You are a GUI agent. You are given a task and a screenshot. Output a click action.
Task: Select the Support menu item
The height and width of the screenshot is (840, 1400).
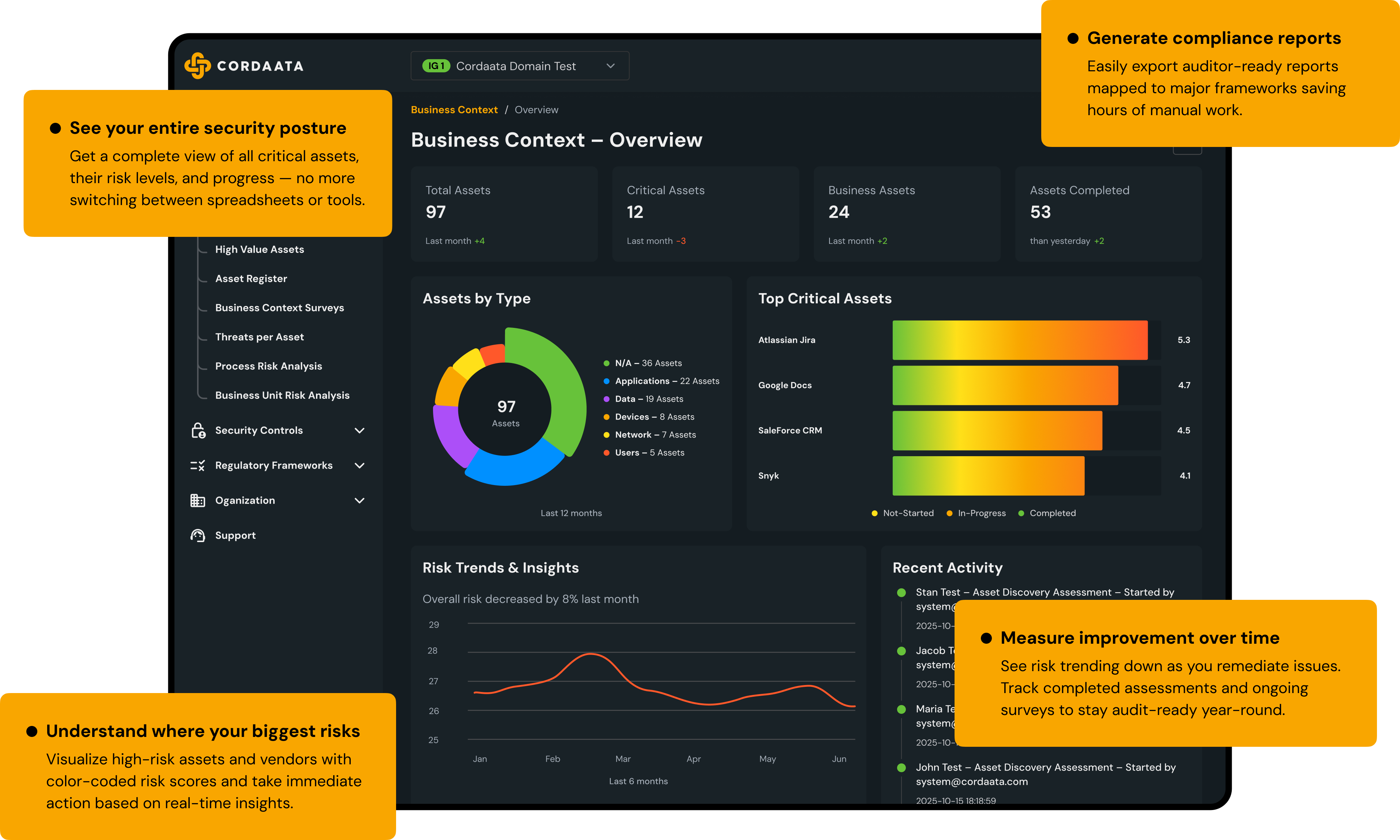click(235, 536)
